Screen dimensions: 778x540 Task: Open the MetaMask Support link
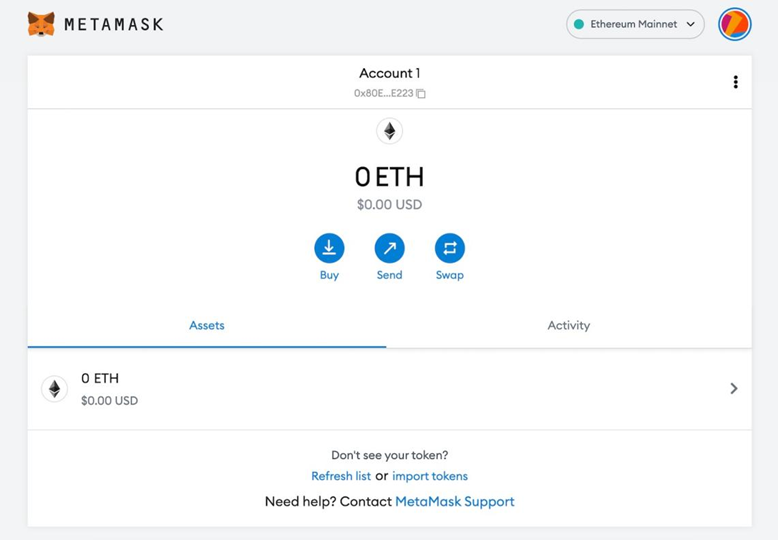(x=454, y=501)
